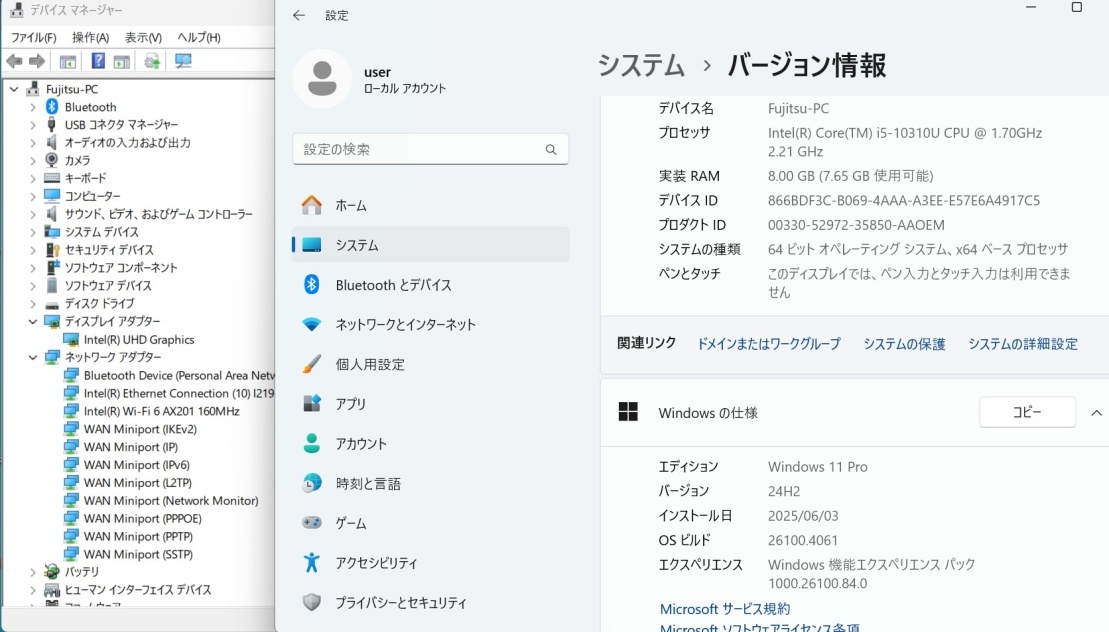This screenshot has height=632, width=1109.
Task: Click the コピー button for Windows specifications
Action: (1027, 412)
